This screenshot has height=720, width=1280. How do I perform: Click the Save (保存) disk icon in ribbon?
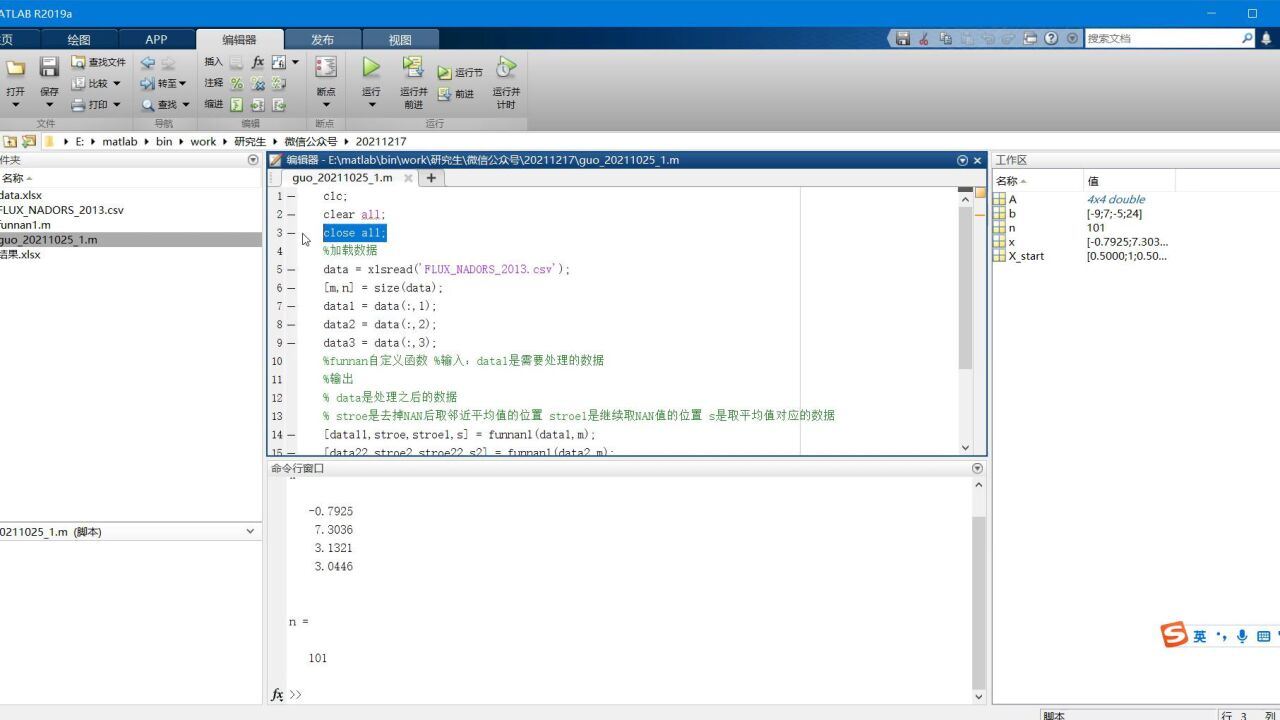coord(49,67)
